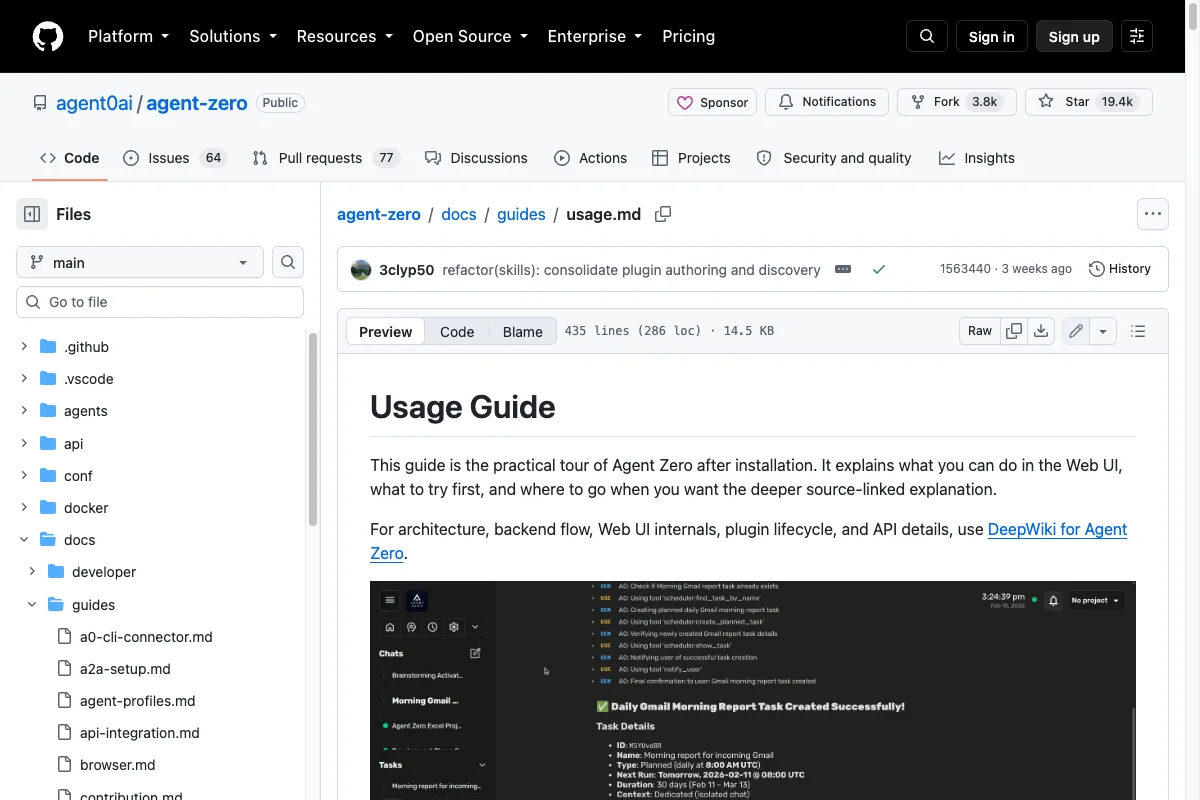This screenshot has width=1200, height=800.
Task: Click Sign up button
Action: click(1074, 36)
